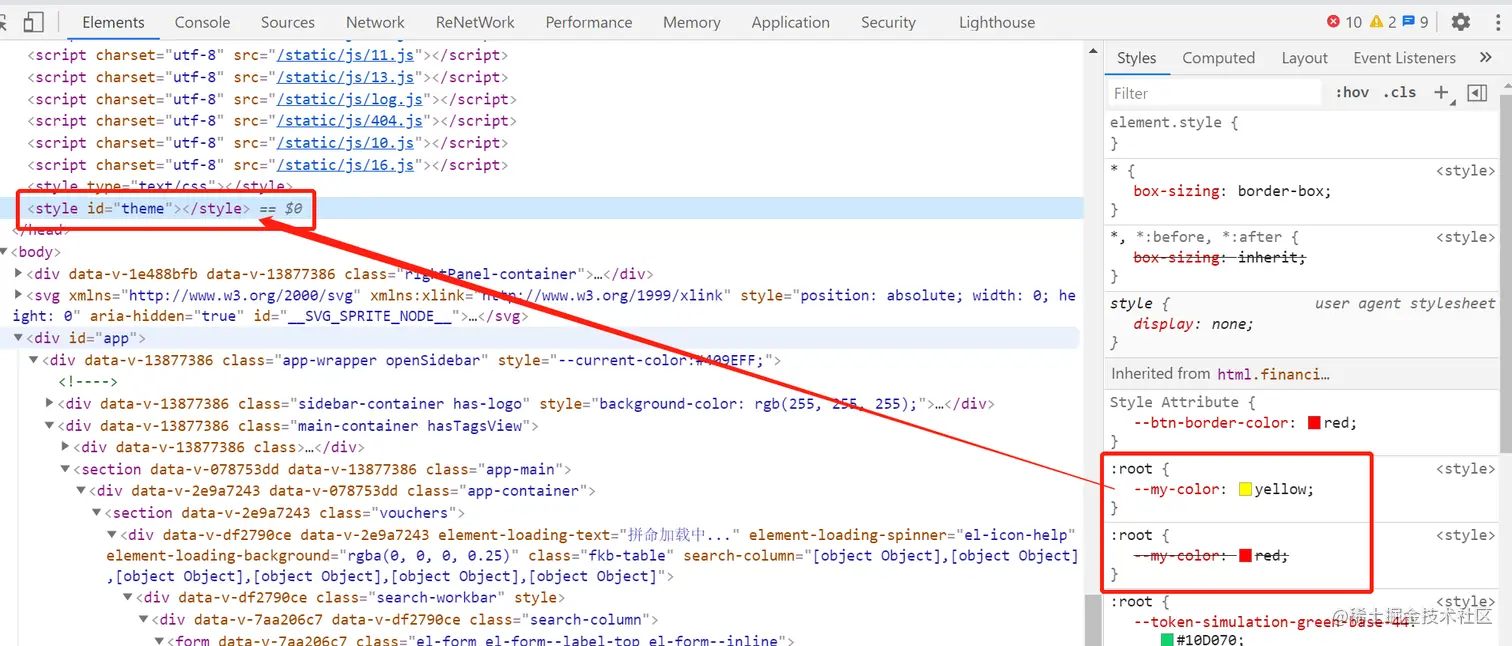Switch to the Console tab
Viewport: 1512px width, 646px height.
pos(202,22)
